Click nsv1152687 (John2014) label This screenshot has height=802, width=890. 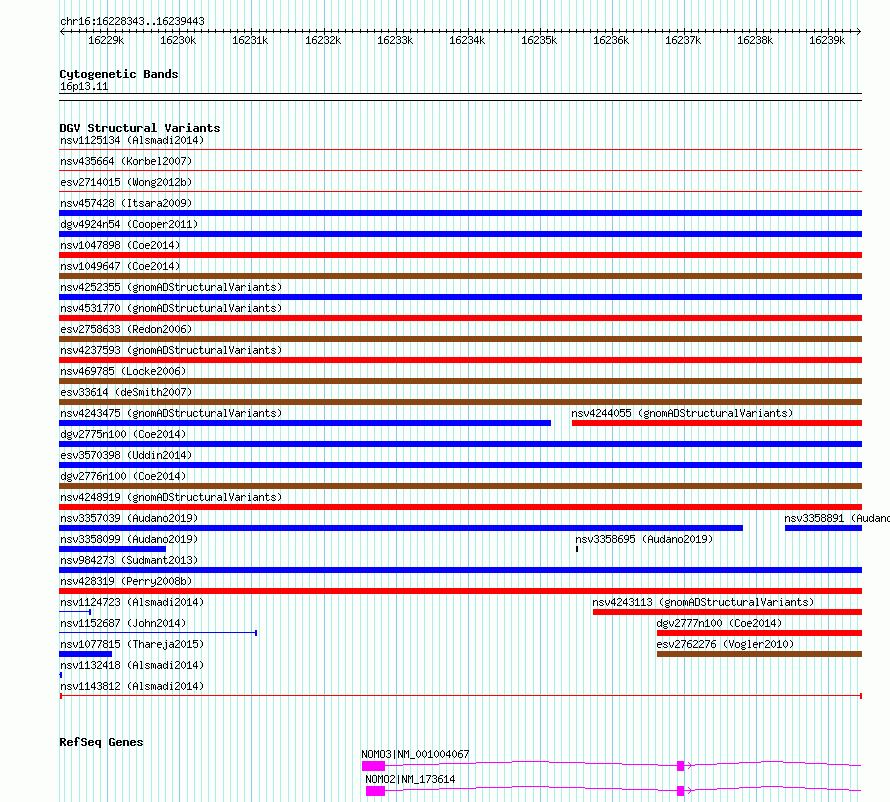pos(123,623)
